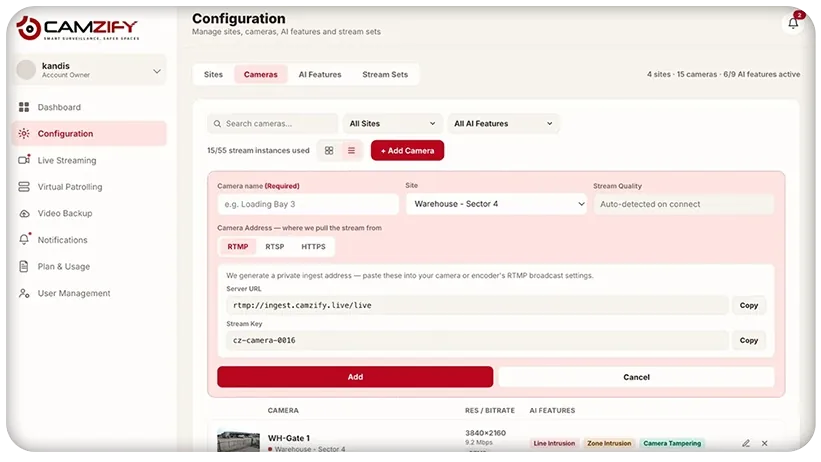Open the Site dropdown showing Warehouse - Sector 4
Image resolution: width=821 pixels, height=462 pixels.
(x=496, y=204)
